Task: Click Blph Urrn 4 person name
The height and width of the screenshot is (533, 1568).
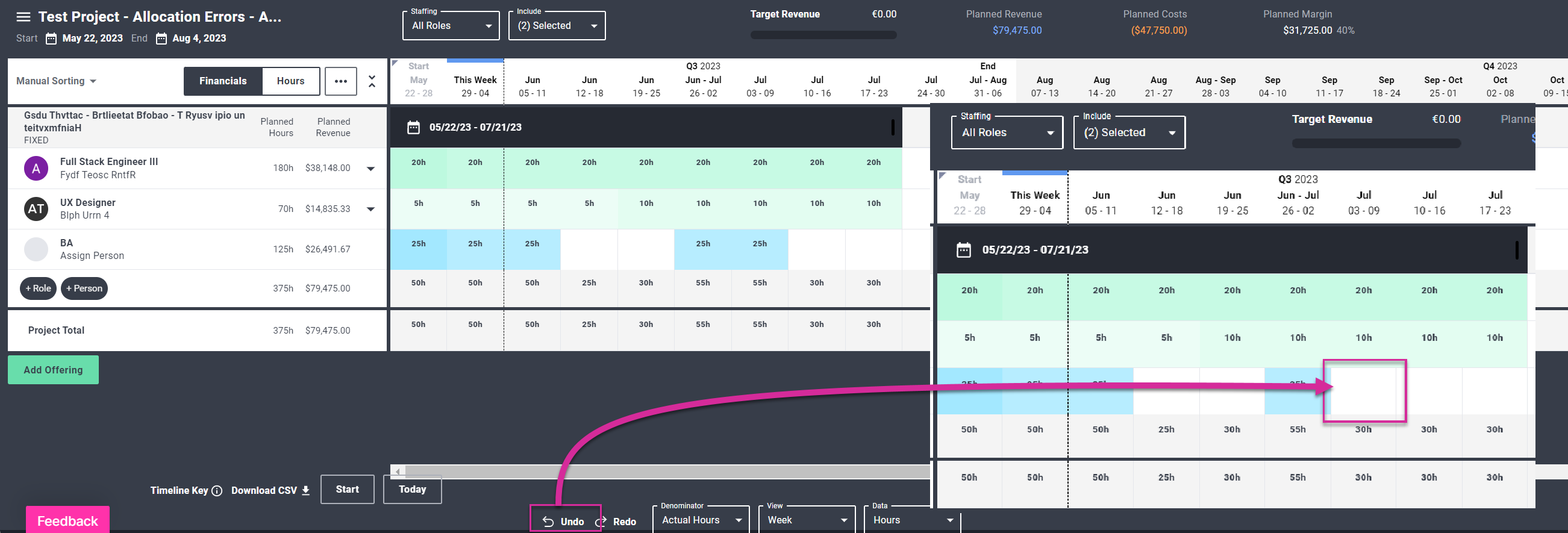Action: 84,216
